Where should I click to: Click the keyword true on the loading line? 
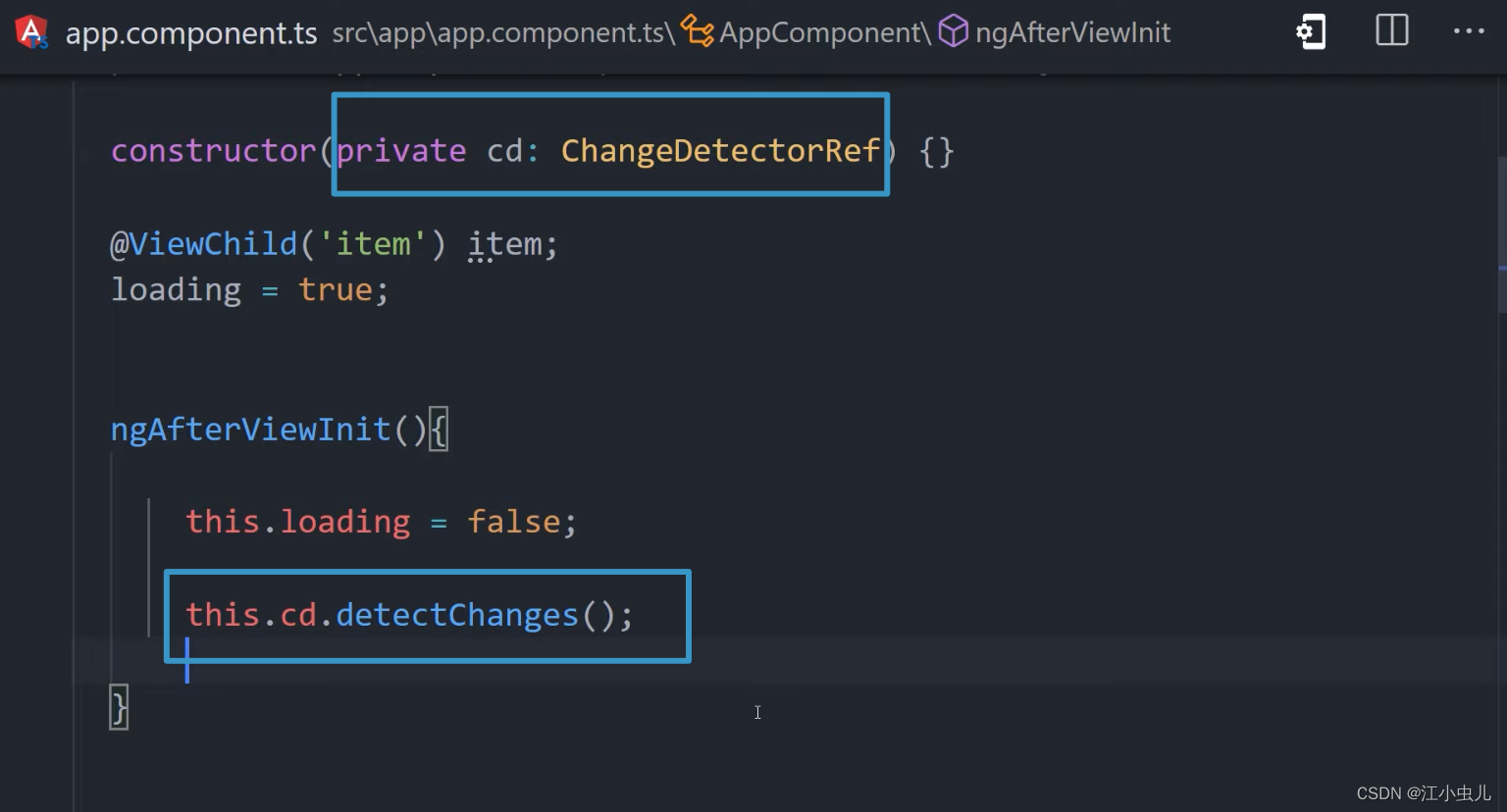(336, 289)
